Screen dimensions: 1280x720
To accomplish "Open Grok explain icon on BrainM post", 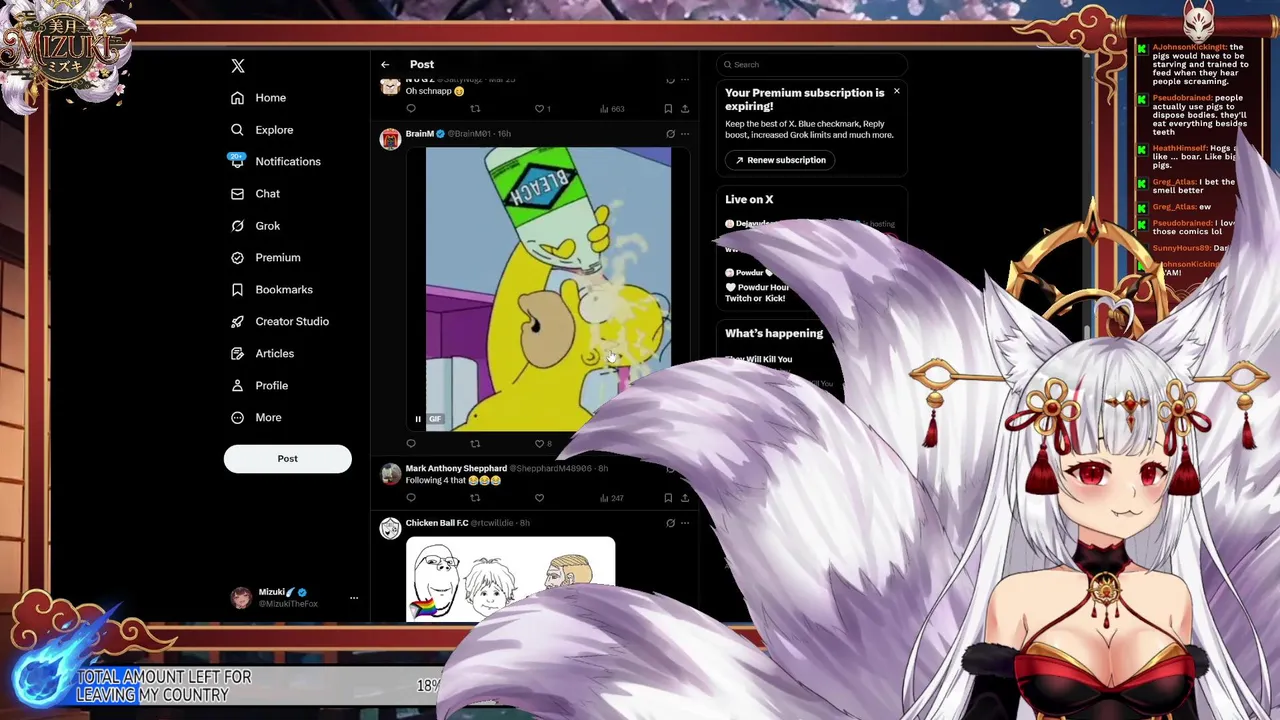I will tap(670, 134).
